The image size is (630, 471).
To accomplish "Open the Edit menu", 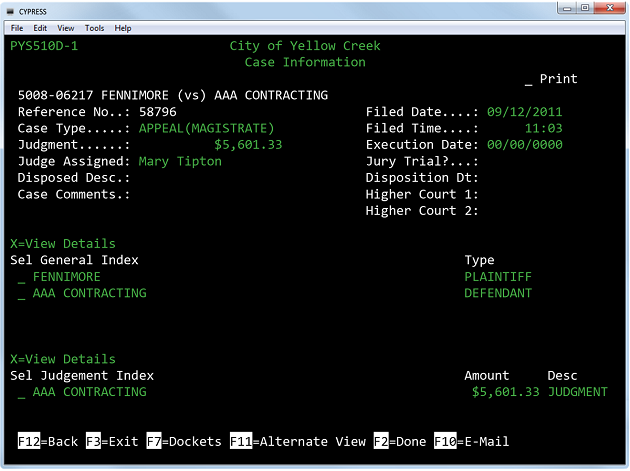I will 40,28.
